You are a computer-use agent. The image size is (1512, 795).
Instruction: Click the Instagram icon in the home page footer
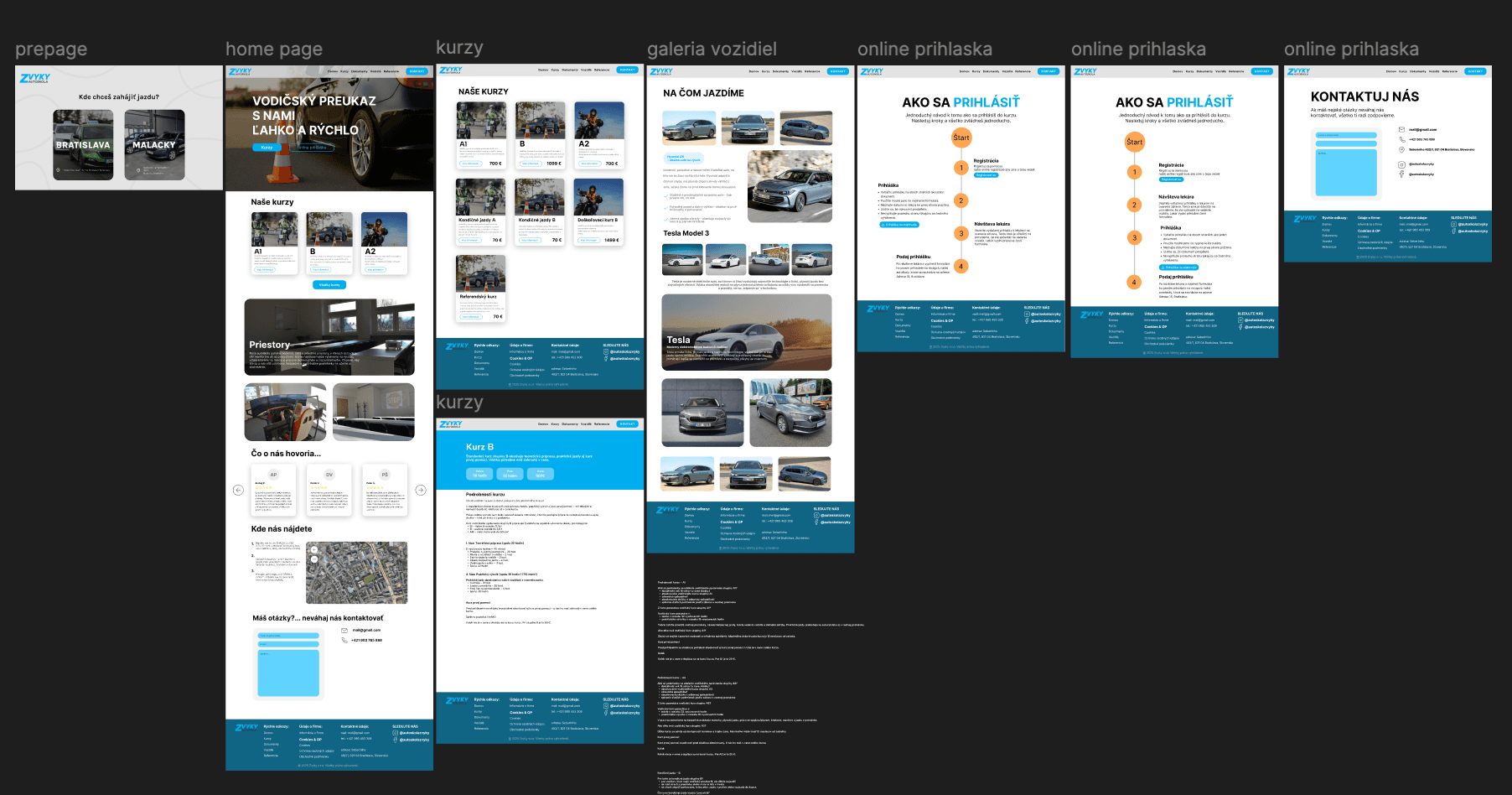[x=395, y=733]
